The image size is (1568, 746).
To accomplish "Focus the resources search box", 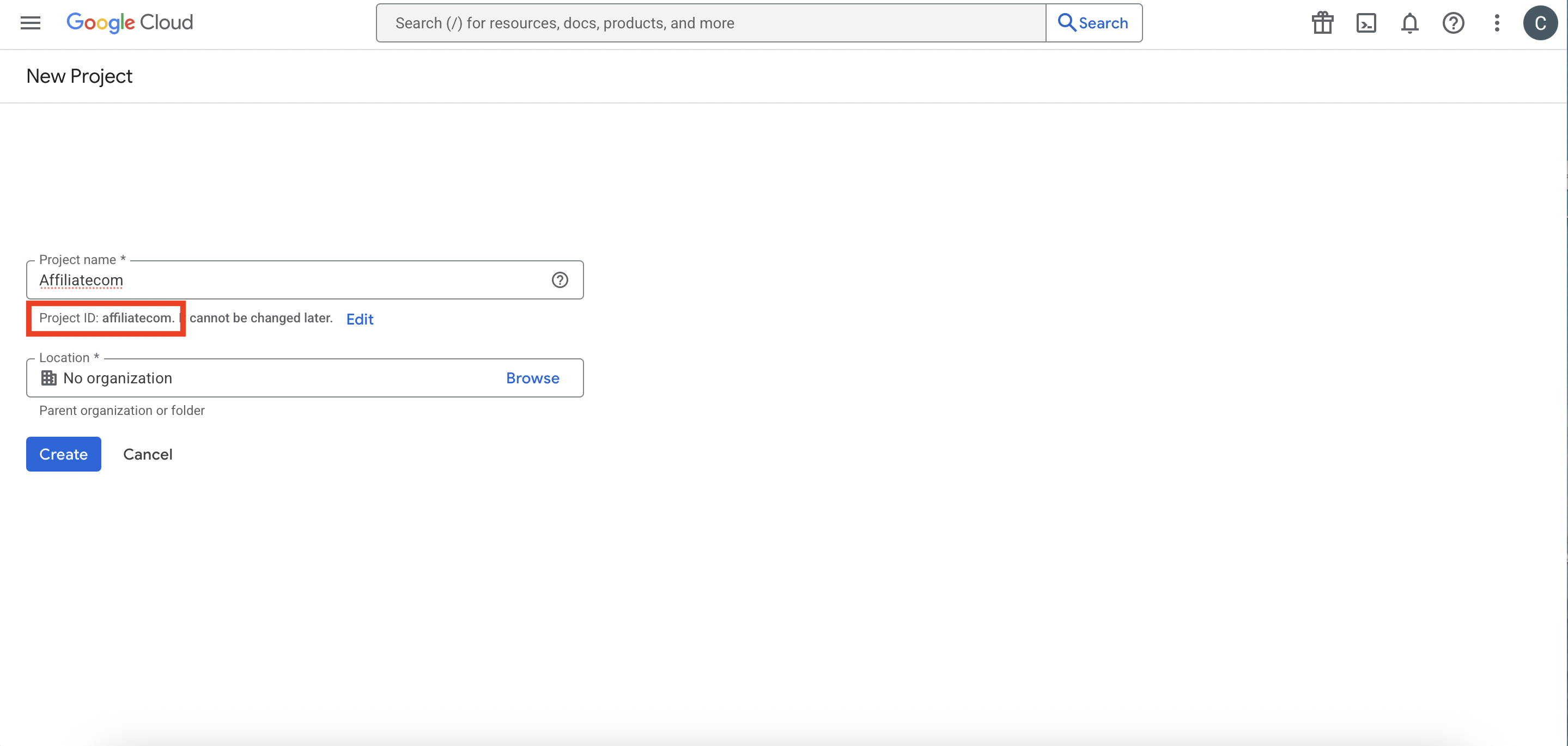I will tap(710, 23).
